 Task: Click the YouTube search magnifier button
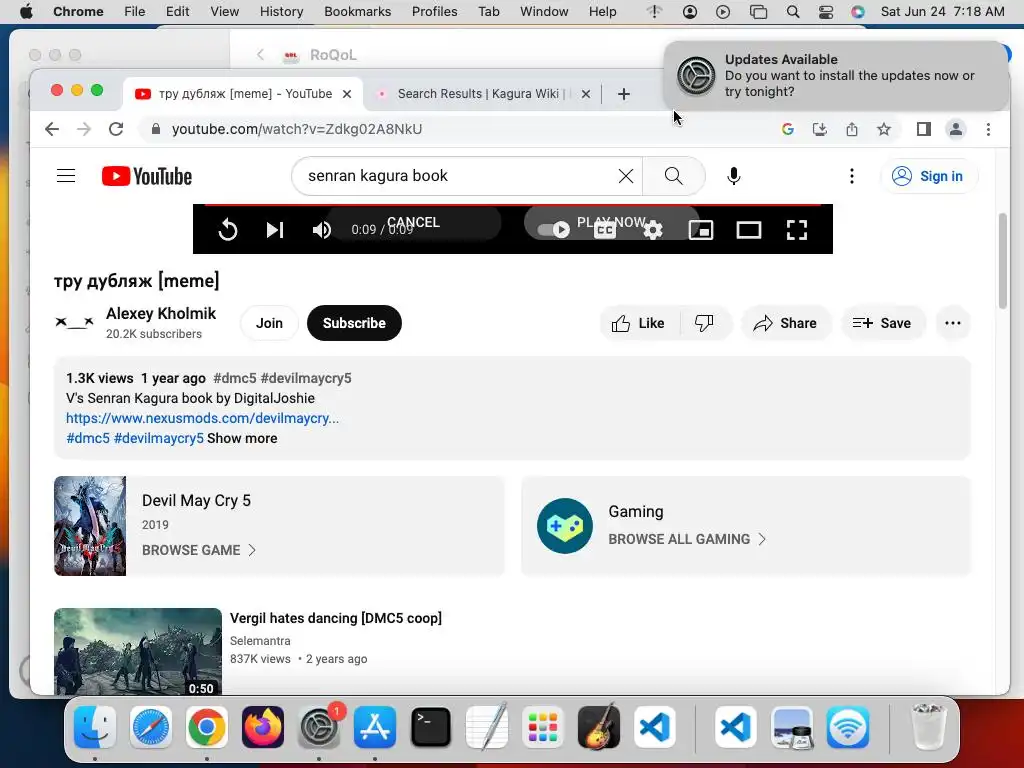pyautogui.click(x=674, y=176)
